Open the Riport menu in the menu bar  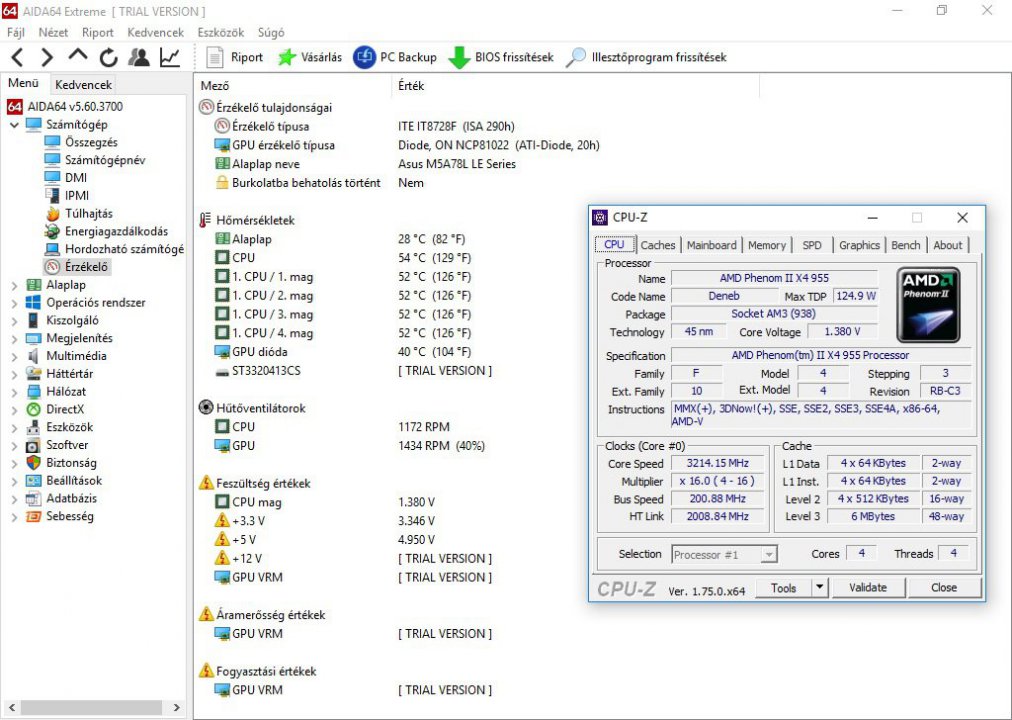click(97, 32)
